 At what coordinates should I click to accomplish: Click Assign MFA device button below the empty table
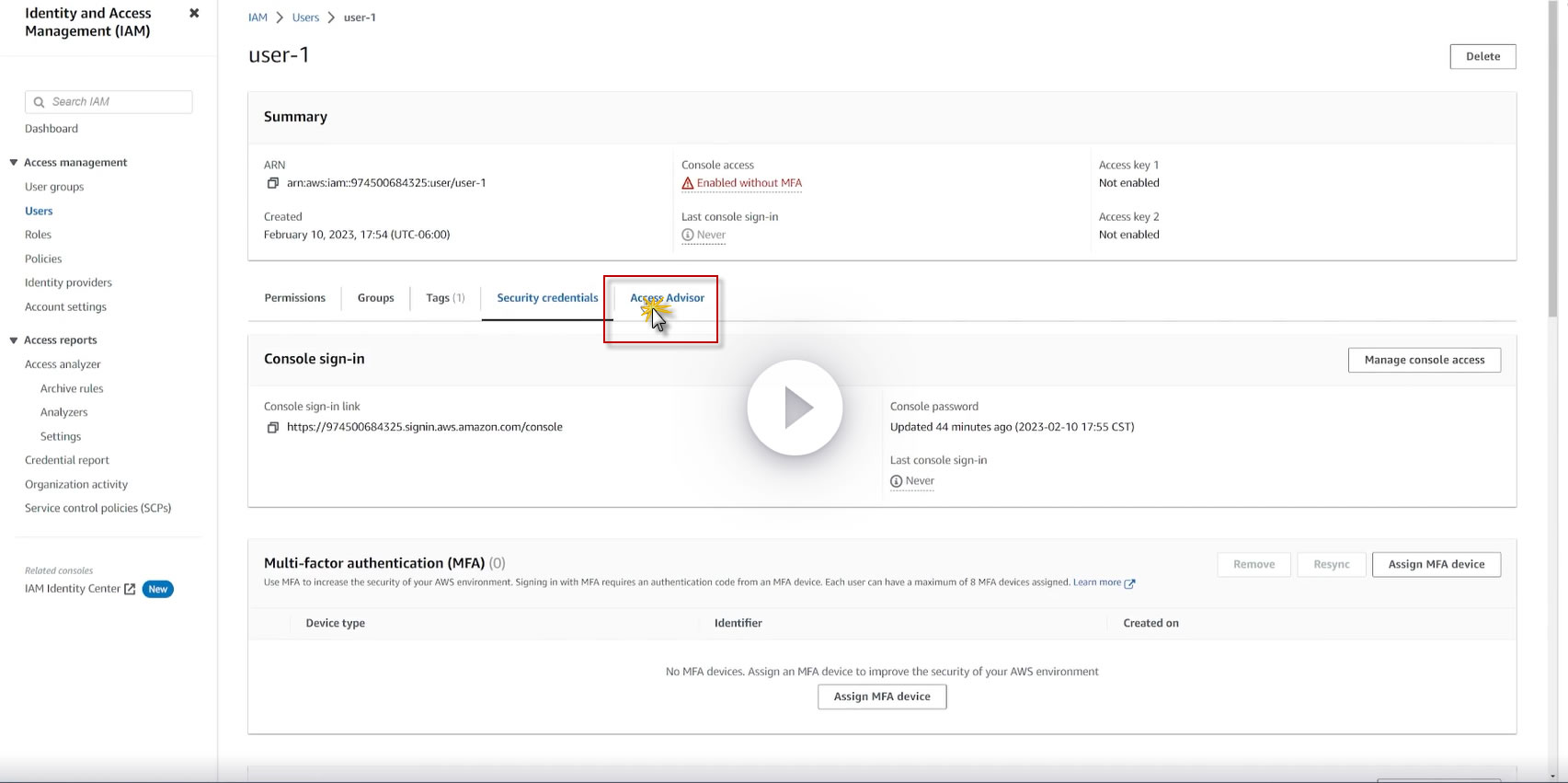pyautogui.click(x=882, y=697)
